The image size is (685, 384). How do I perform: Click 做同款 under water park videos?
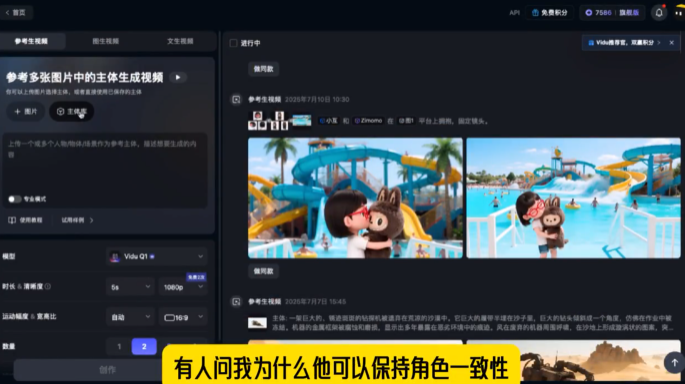263,271
